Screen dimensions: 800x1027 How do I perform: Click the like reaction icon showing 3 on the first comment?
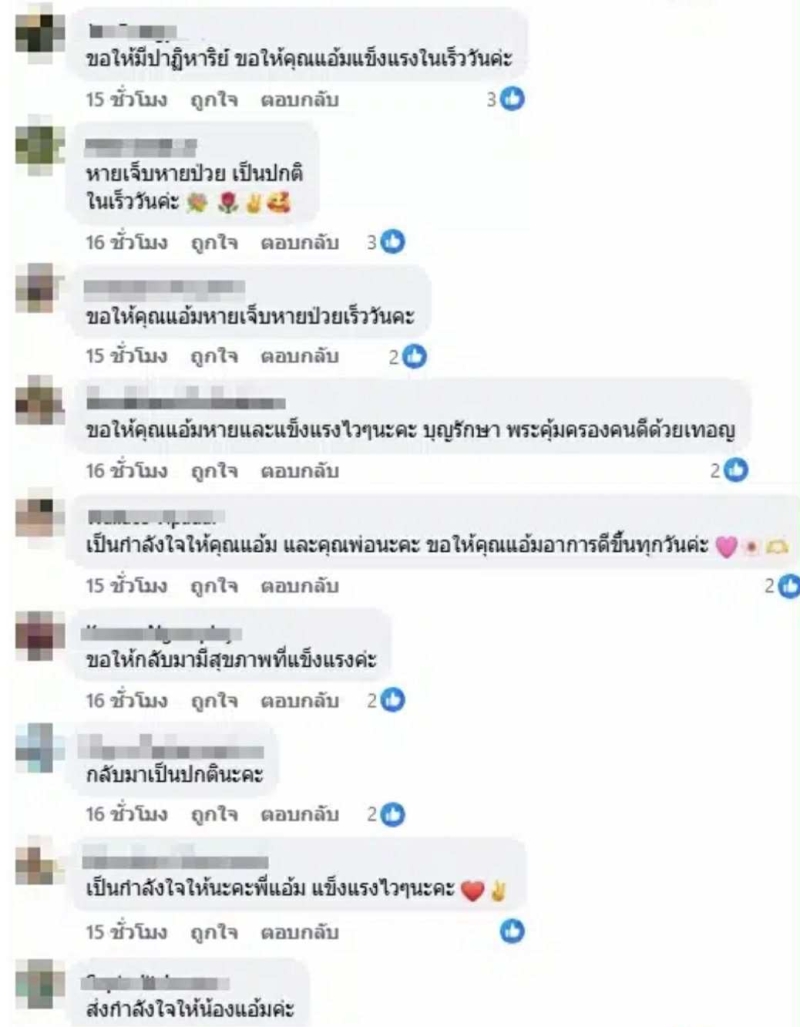(512, 99)
